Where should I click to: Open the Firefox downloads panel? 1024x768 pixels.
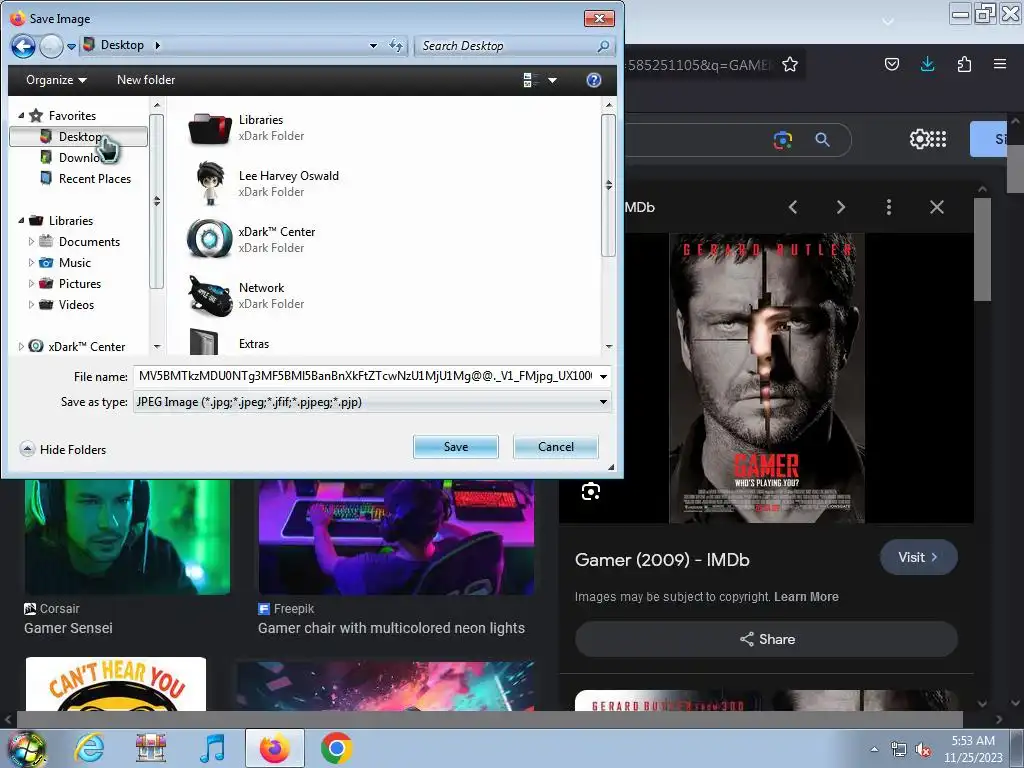927,64
